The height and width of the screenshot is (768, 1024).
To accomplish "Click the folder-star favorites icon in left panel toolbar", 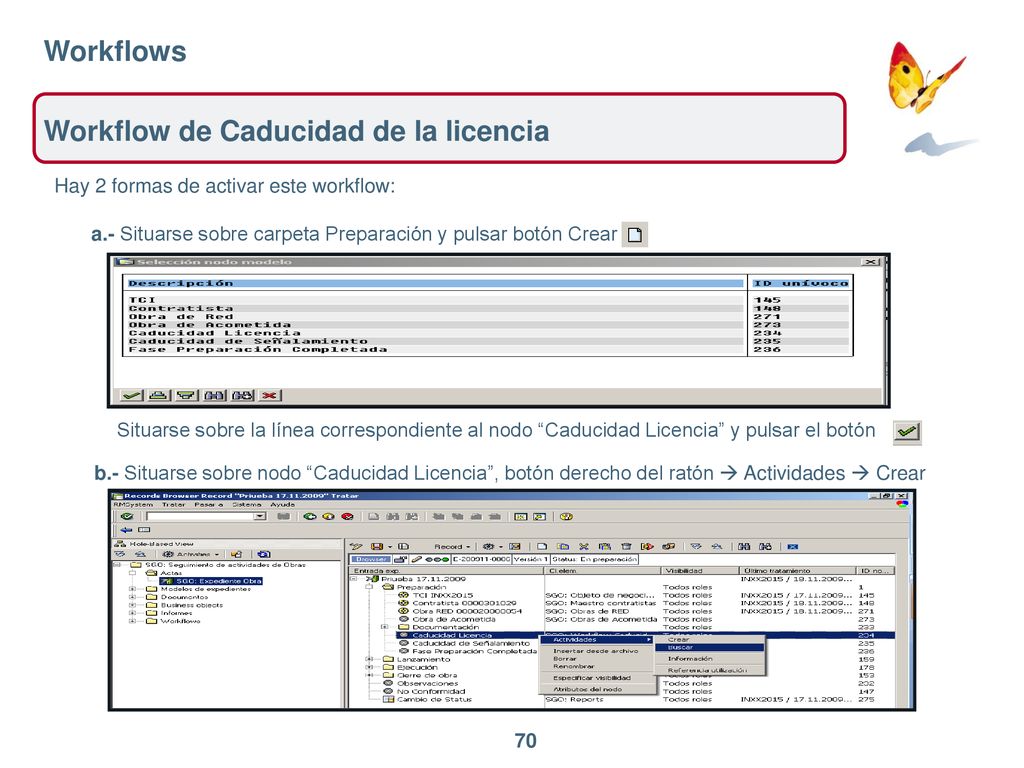I will [x=236, y=554].
